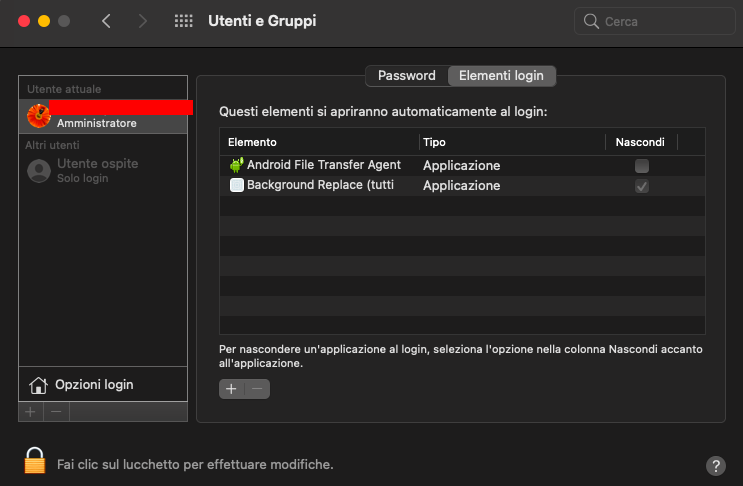Viewport: 743px width, 486px height.
Task: Select Android File Transfer Agent row
Action: (462, 166)
